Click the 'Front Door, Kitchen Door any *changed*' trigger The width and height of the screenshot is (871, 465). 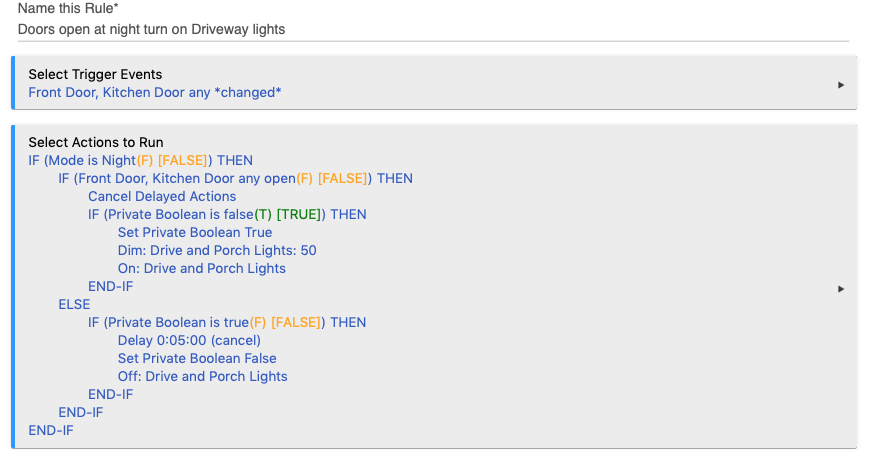[x=155, y=93]
